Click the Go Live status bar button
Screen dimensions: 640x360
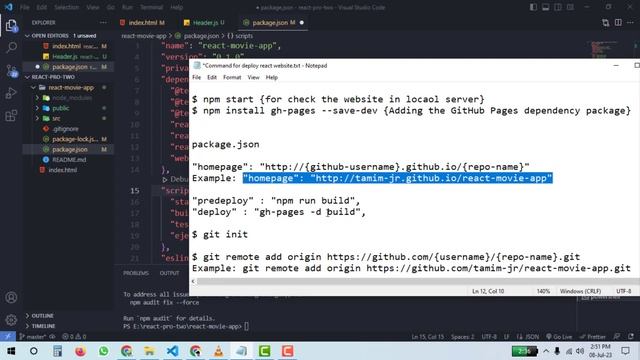pyautogui.click(x=559, y=337)
